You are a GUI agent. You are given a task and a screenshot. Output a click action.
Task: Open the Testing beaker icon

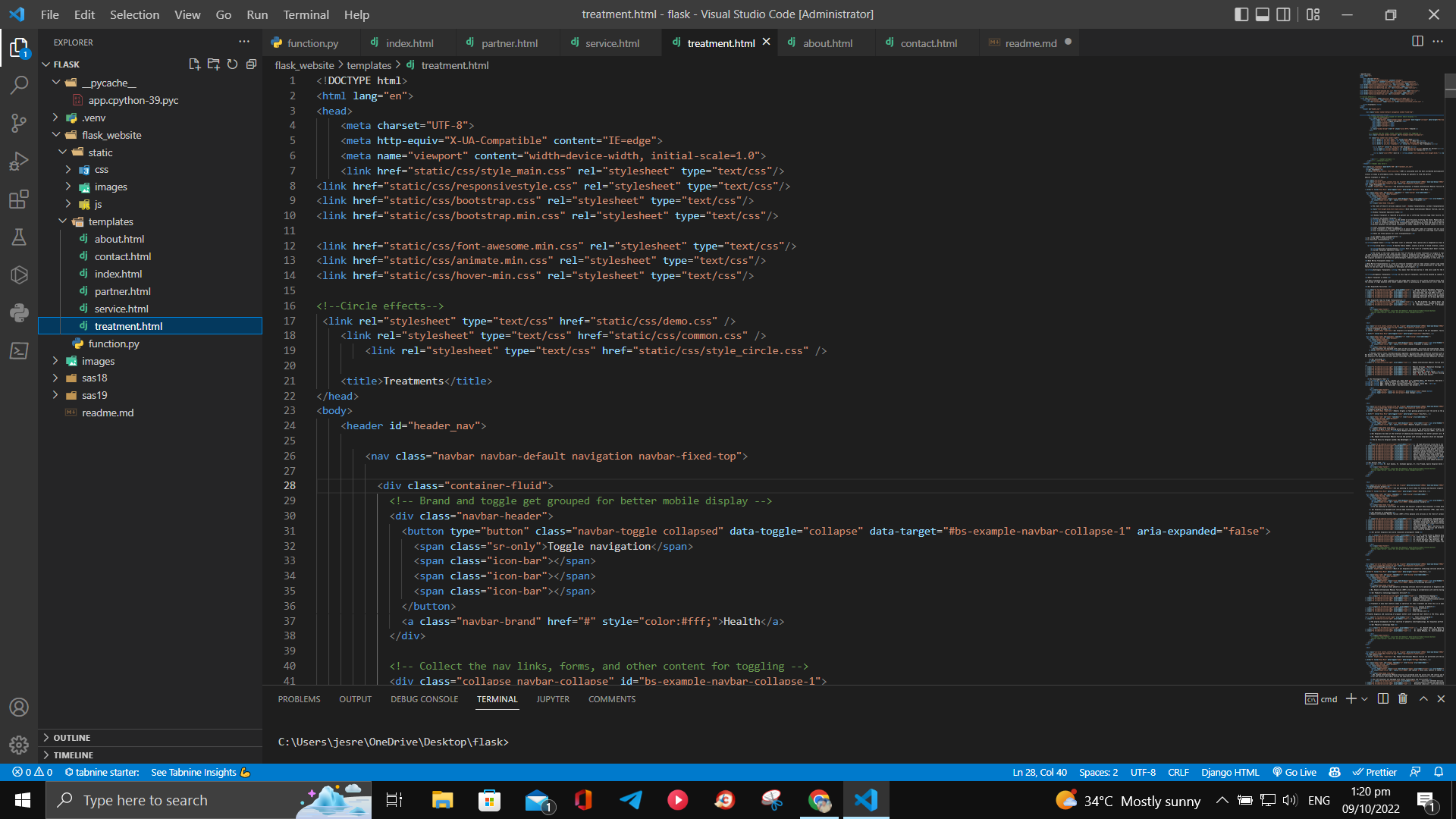[x=19, y=237]
